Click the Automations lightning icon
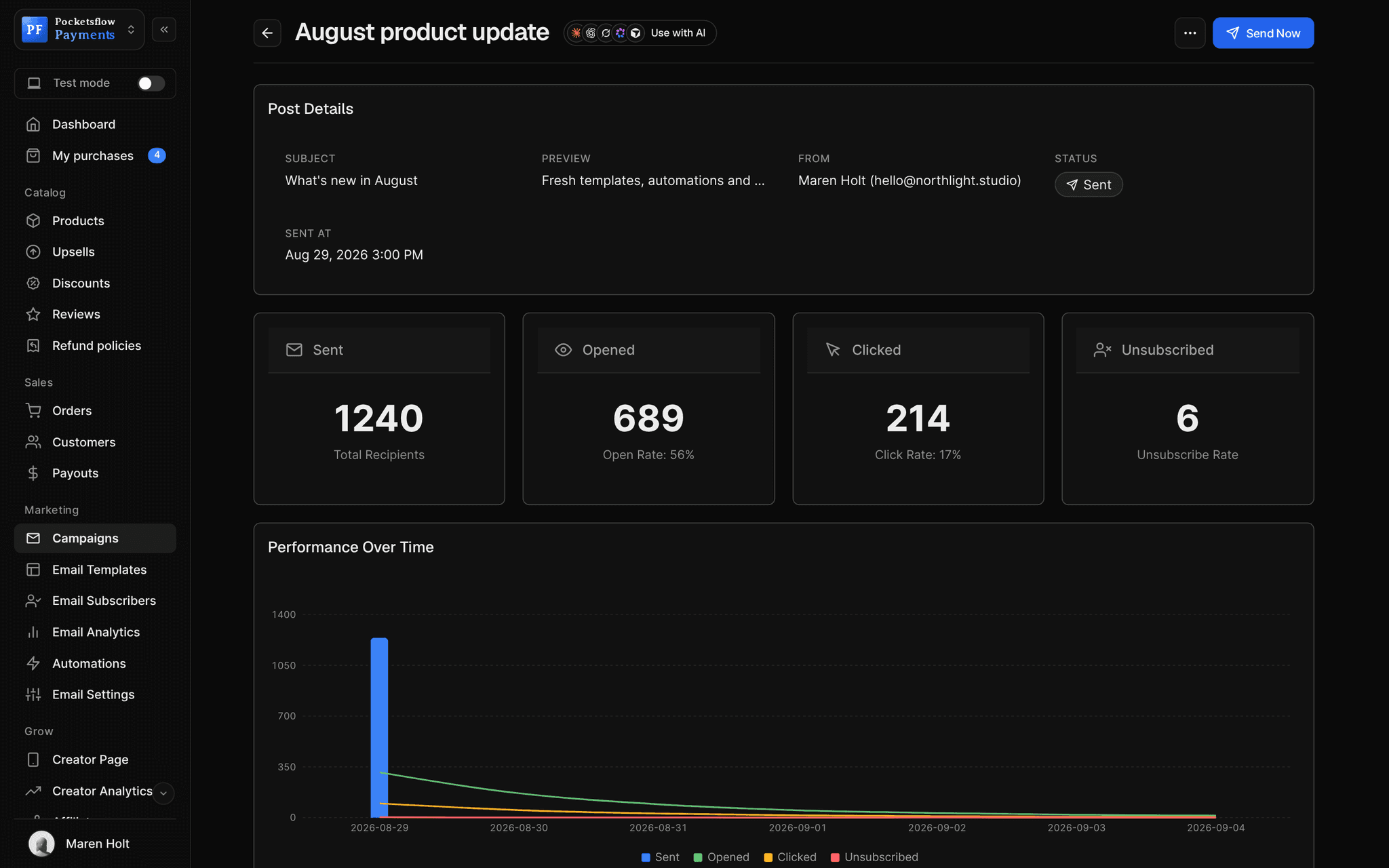 33,663
